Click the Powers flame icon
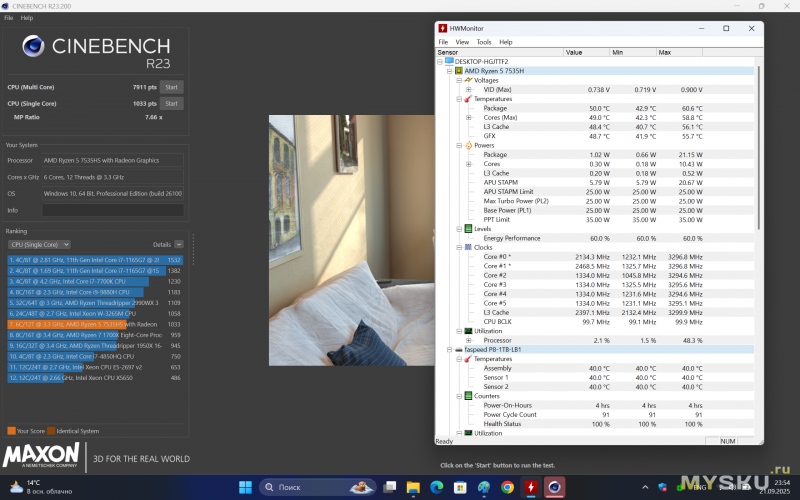This screenshot has height=500, width=800. [x=468, y=145]
